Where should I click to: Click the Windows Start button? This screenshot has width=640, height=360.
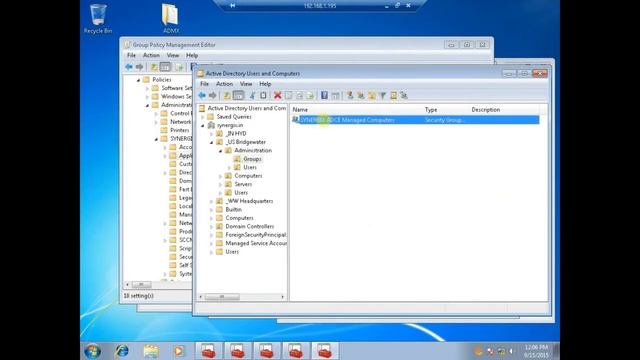point(93,351)
